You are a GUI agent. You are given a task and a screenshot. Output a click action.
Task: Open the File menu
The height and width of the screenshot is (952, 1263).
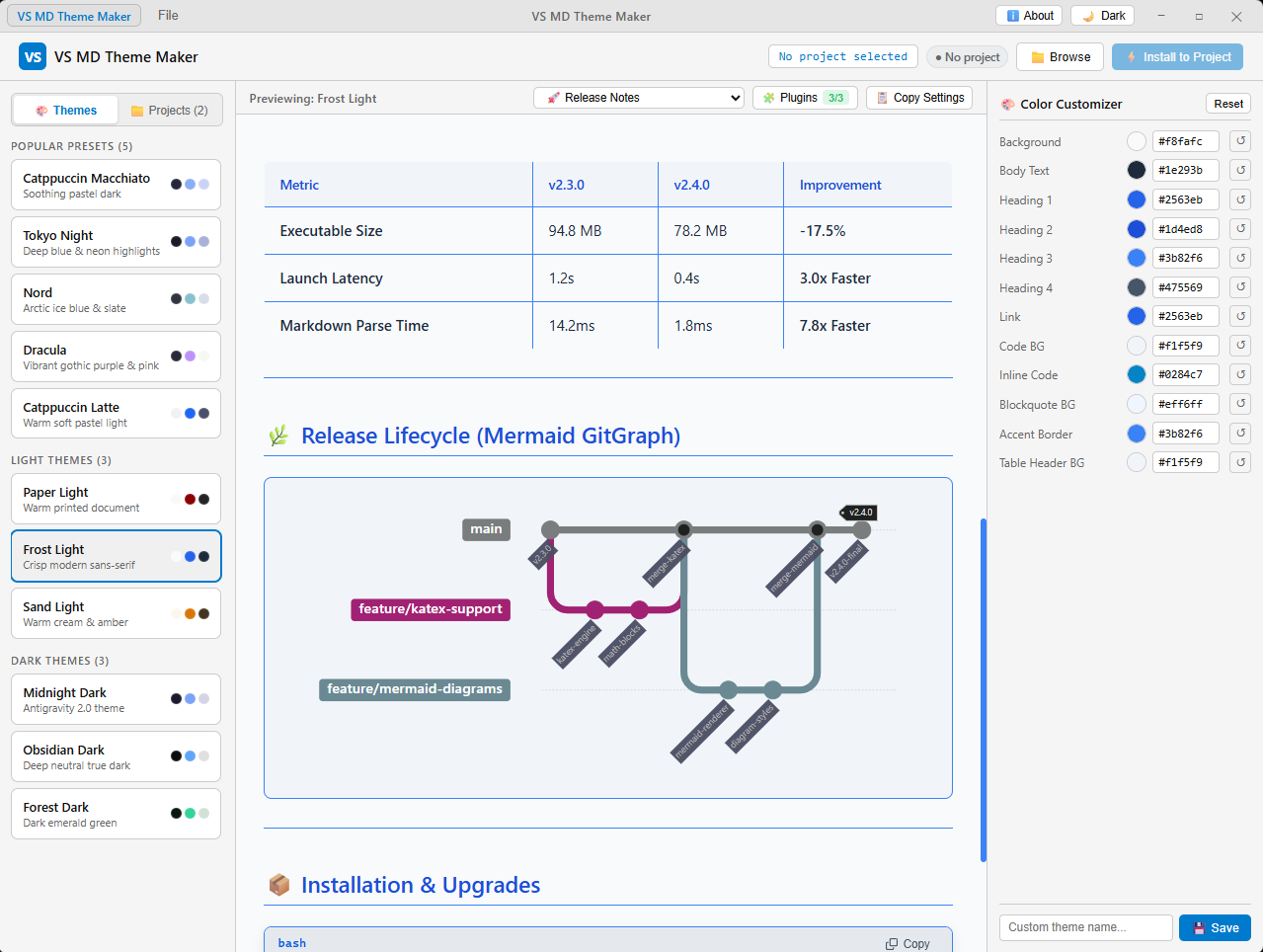click(168, 16)
